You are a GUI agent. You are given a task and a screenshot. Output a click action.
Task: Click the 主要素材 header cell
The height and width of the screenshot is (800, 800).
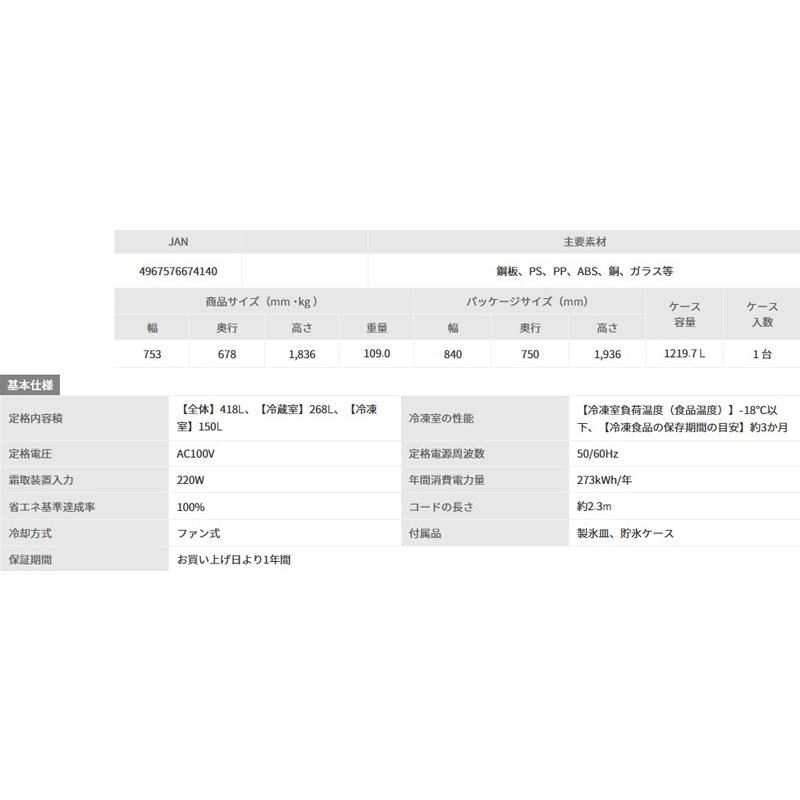(585, 242)
